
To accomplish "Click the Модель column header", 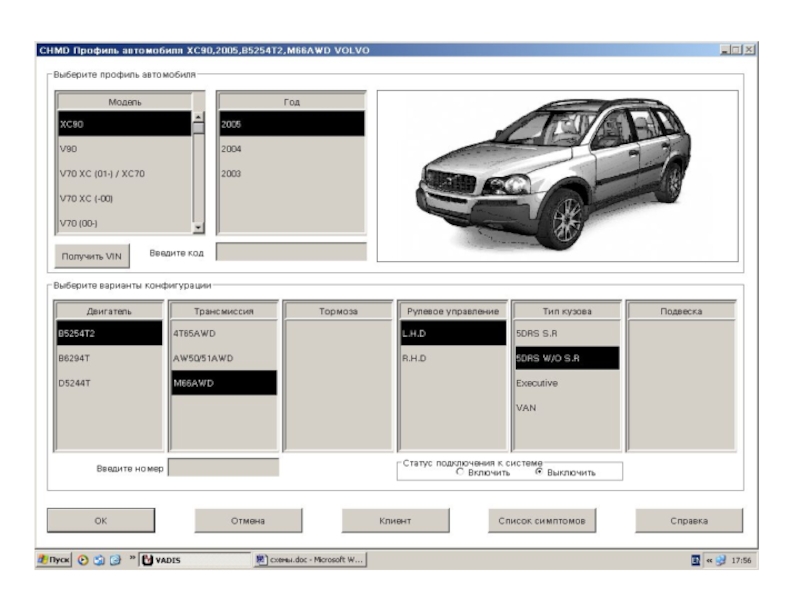I will coord(124,102).
